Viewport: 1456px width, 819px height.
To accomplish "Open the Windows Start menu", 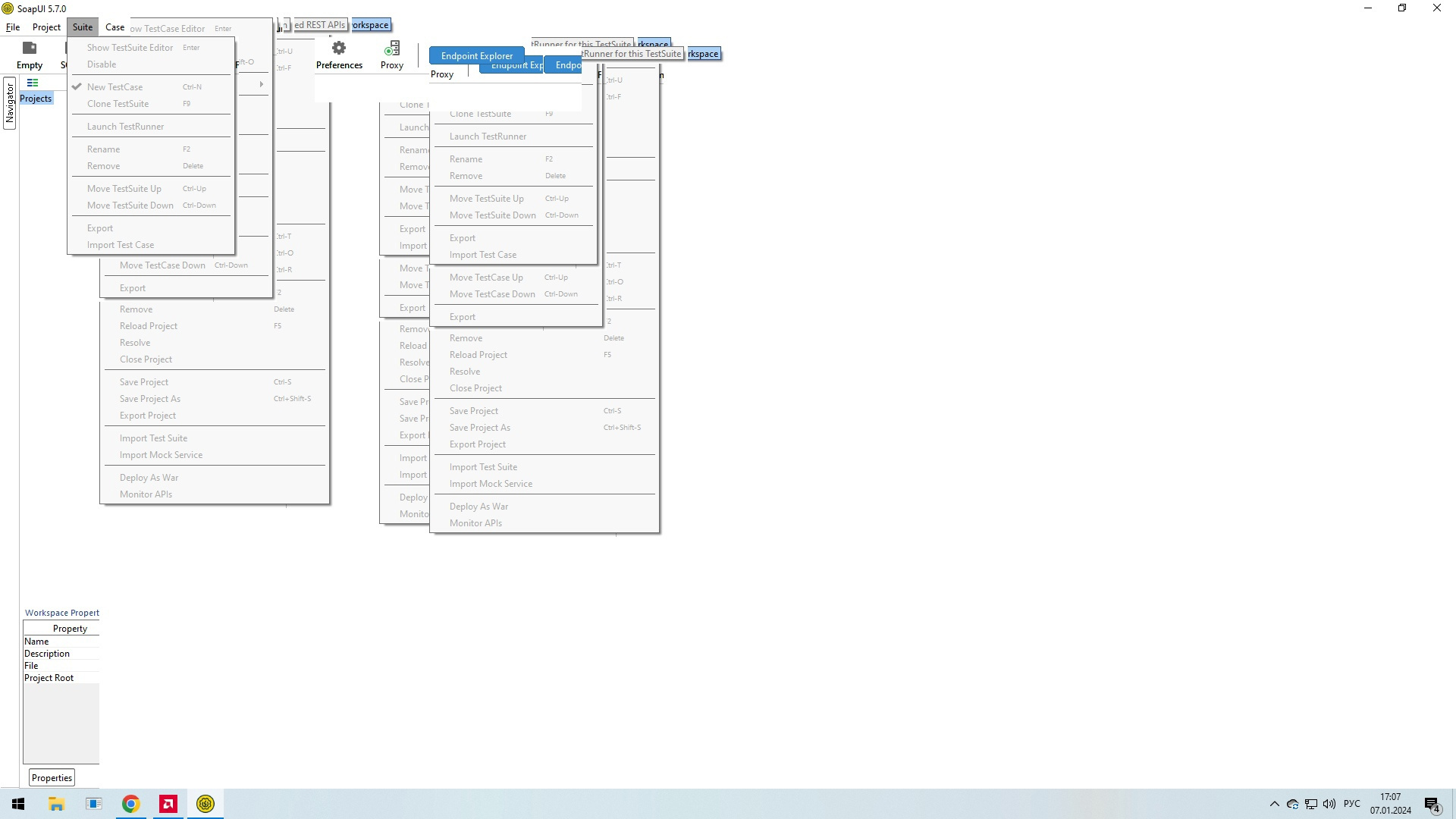I will [18, 804].
